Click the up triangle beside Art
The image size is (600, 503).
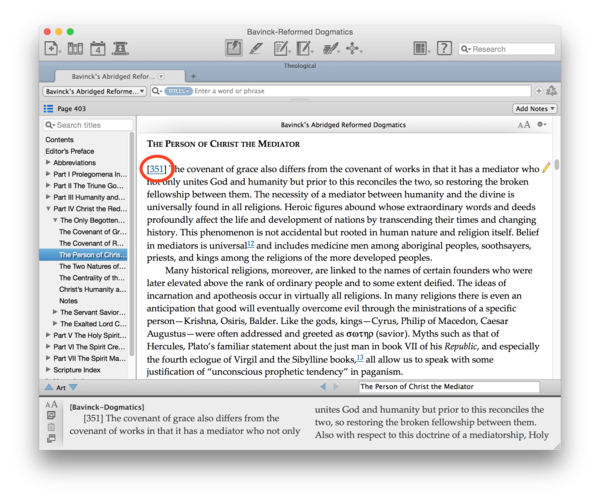tap(49, 387)
